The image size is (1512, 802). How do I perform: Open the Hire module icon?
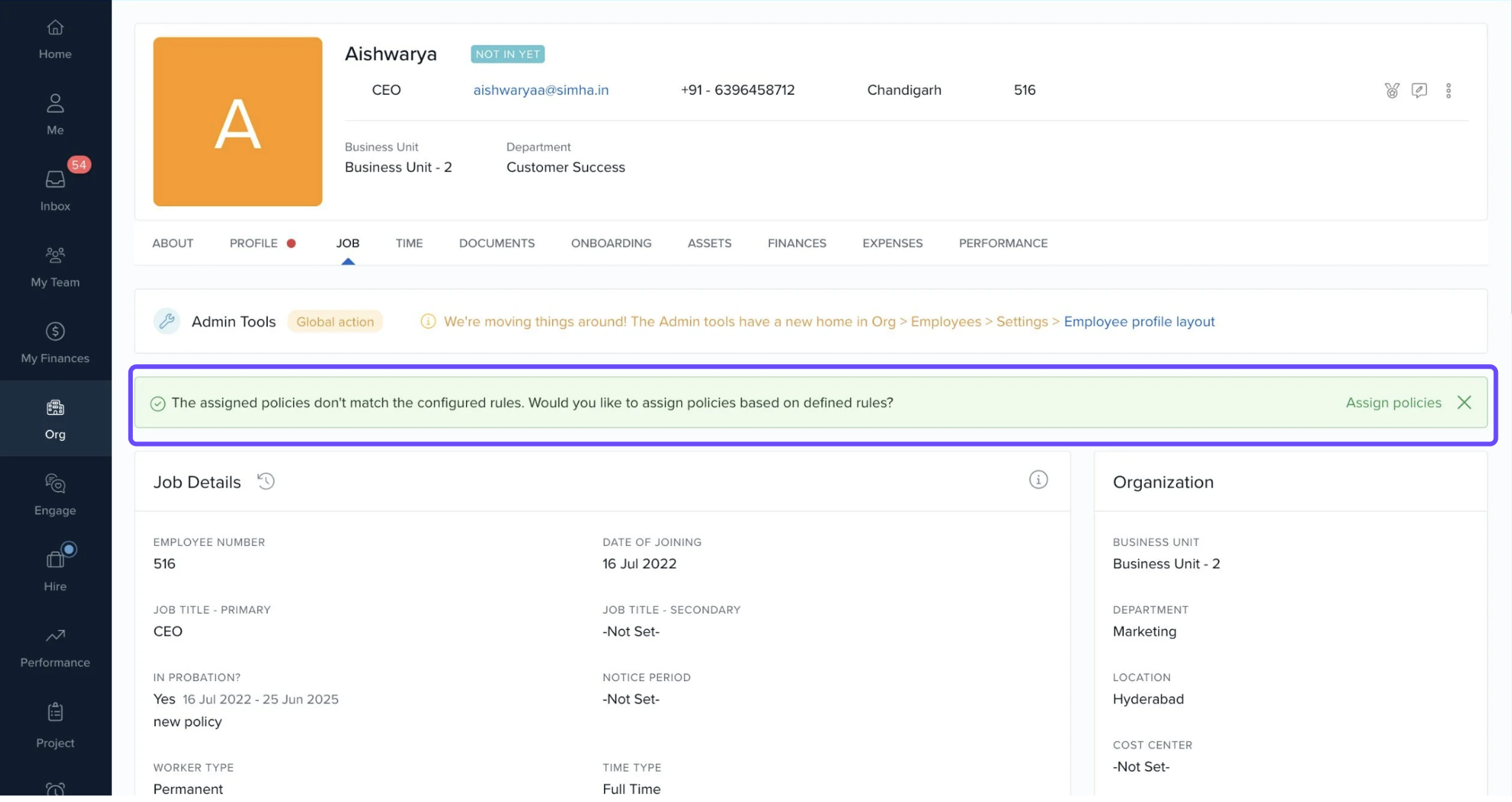pos(55,570)
